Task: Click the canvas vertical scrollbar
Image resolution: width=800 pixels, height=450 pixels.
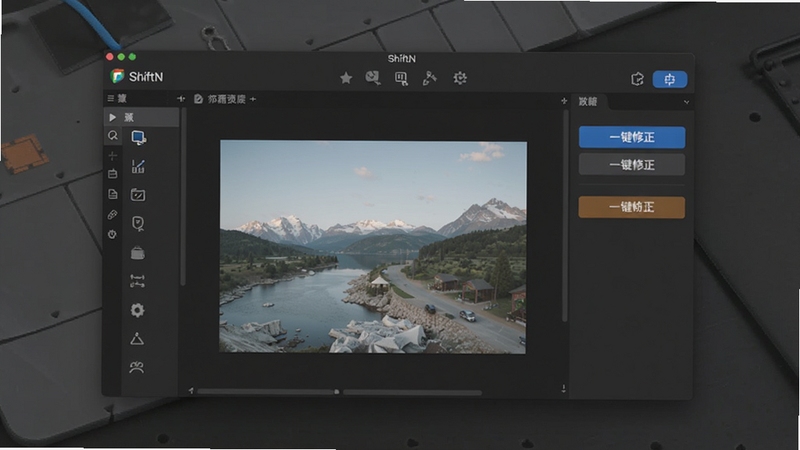Action: point(565,216)
